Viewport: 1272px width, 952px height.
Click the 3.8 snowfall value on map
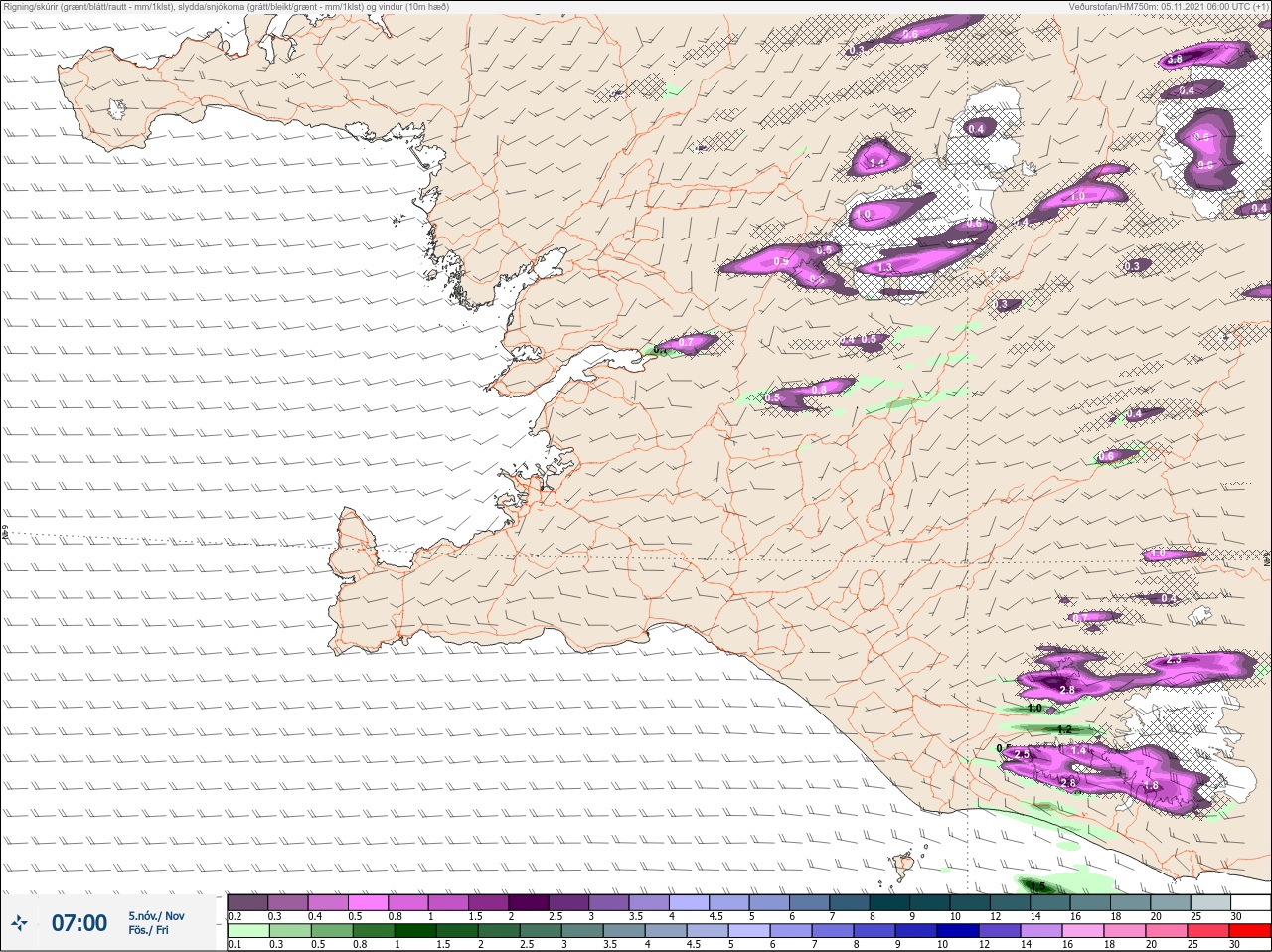(x=1175, y=60)
